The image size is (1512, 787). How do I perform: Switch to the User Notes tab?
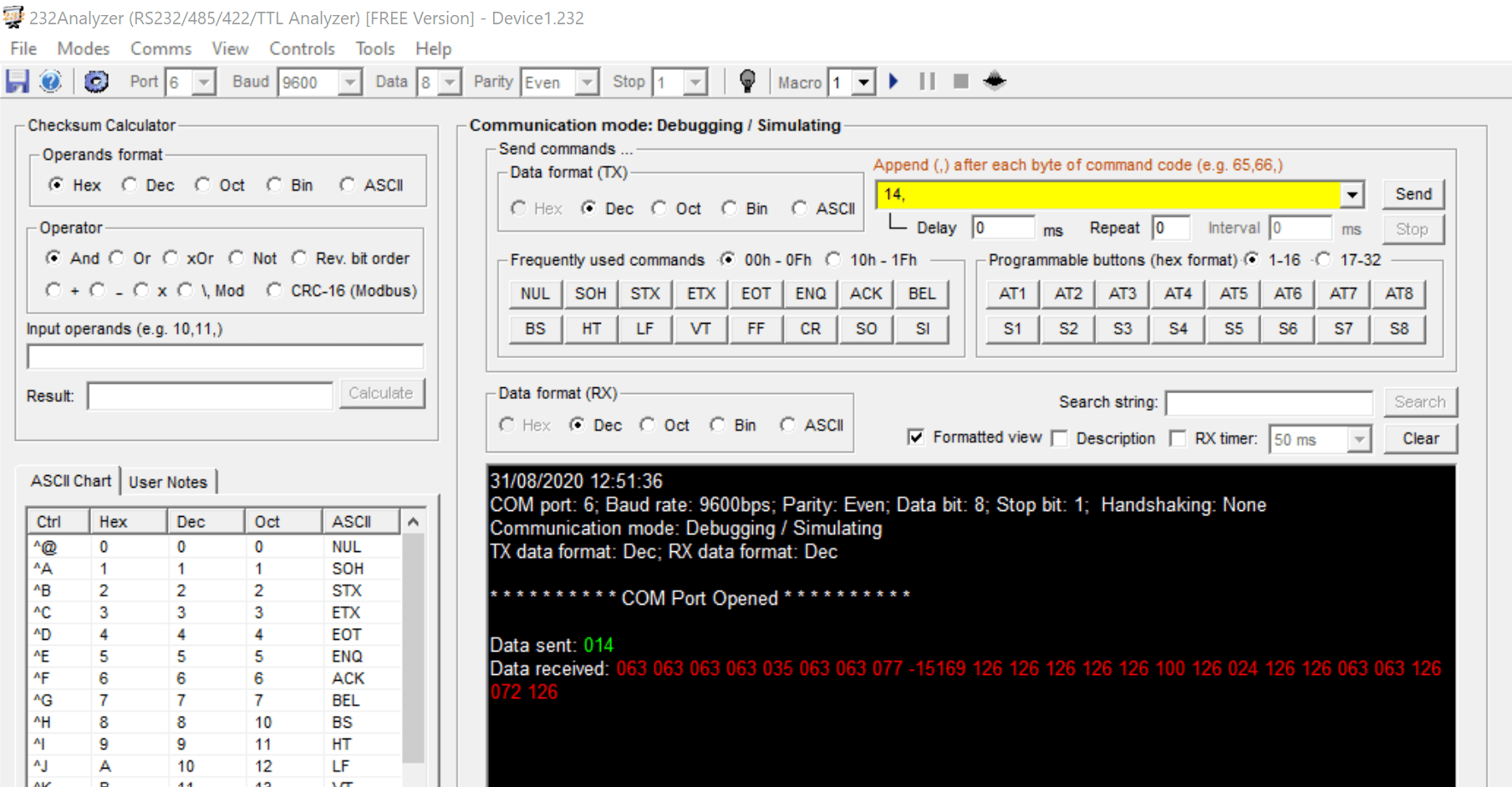(x=169, y=482)
